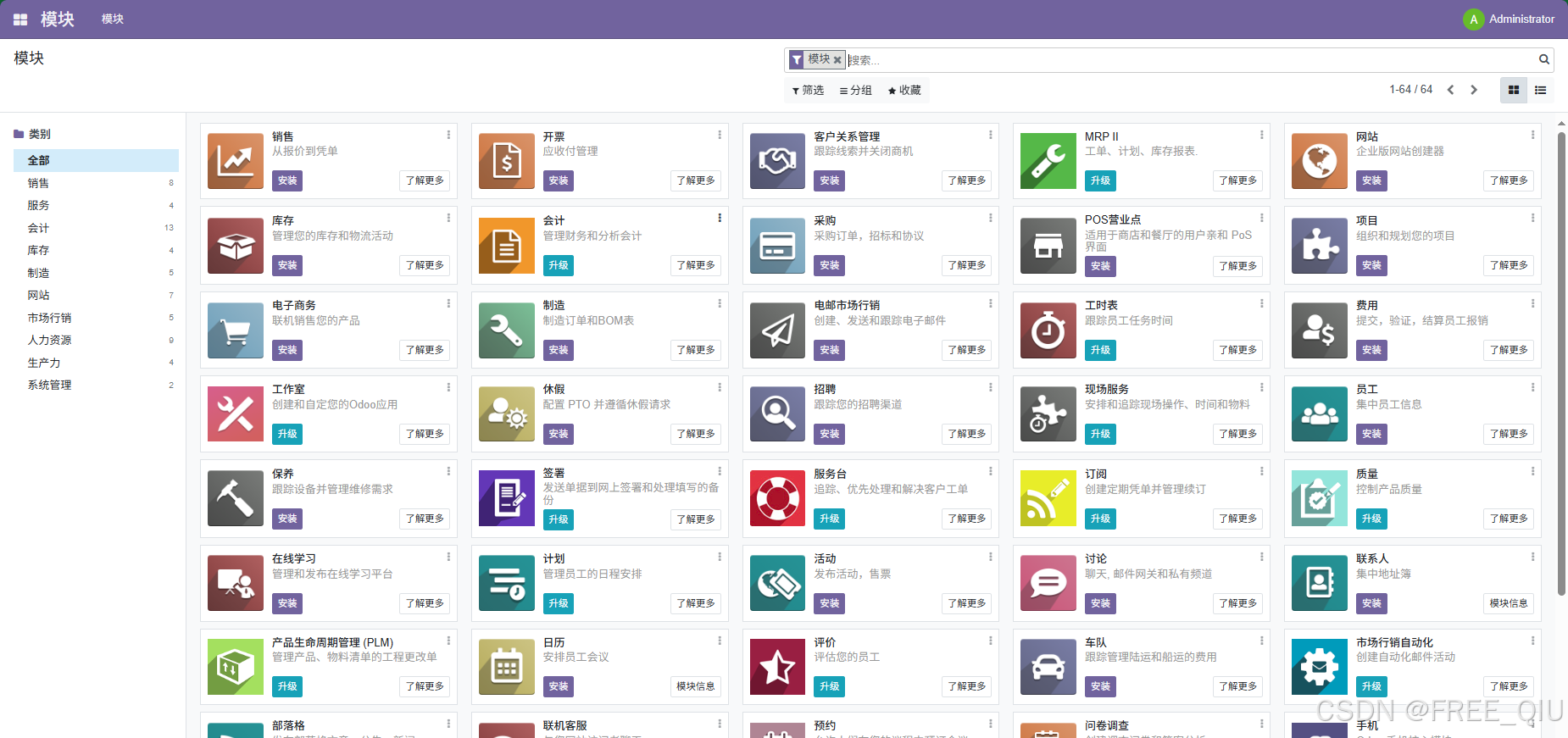Open the 收藏 favorites dropdown
1568x738 pixels.
tap(904, 90)
